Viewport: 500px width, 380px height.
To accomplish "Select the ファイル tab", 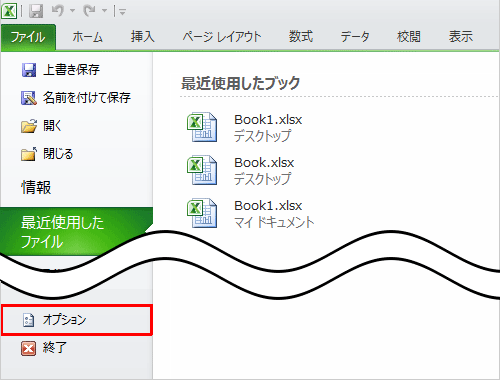I will click(x=28, y=37).
